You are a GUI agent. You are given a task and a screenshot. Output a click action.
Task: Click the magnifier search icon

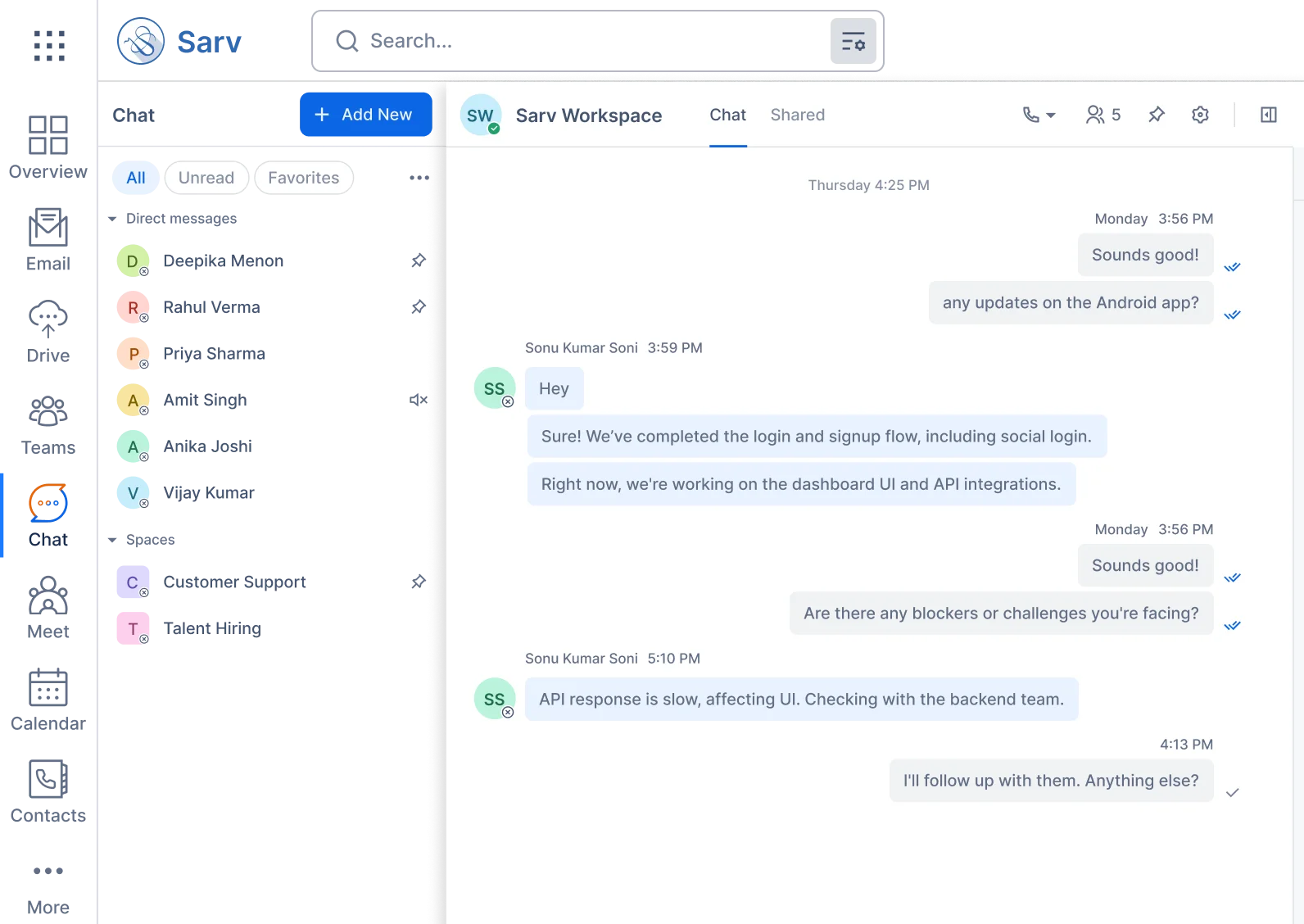(x=347, y=41)
